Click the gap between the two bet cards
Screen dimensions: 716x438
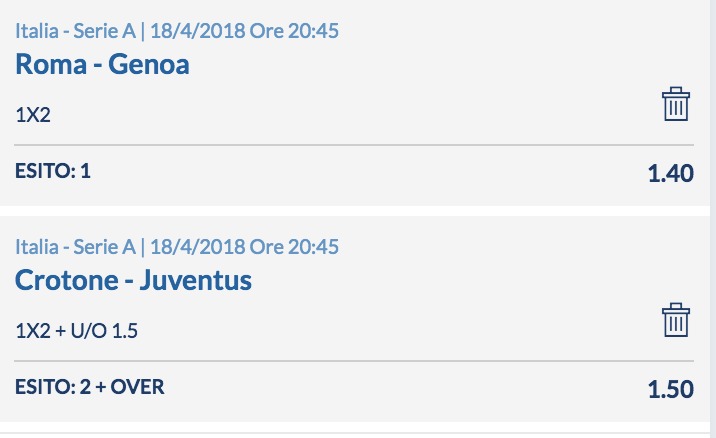(x=355, y=211)
